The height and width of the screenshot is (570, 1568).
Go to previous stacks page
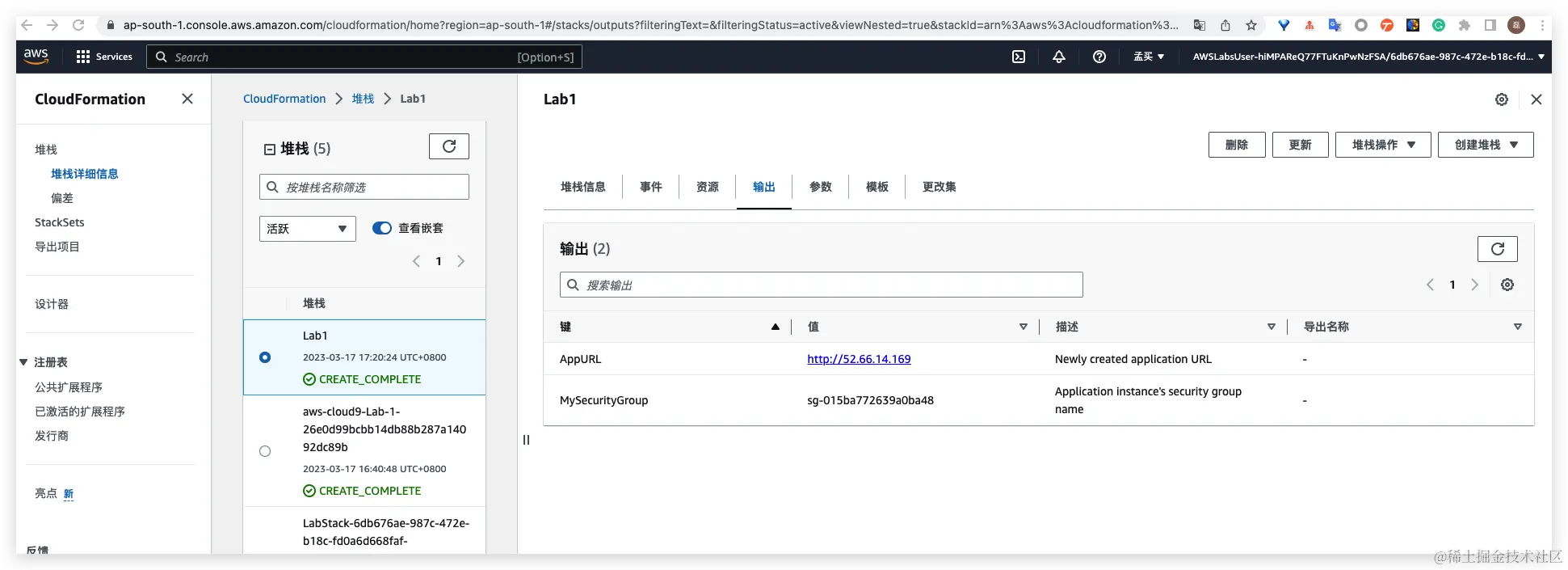click(x=417, y=261)
